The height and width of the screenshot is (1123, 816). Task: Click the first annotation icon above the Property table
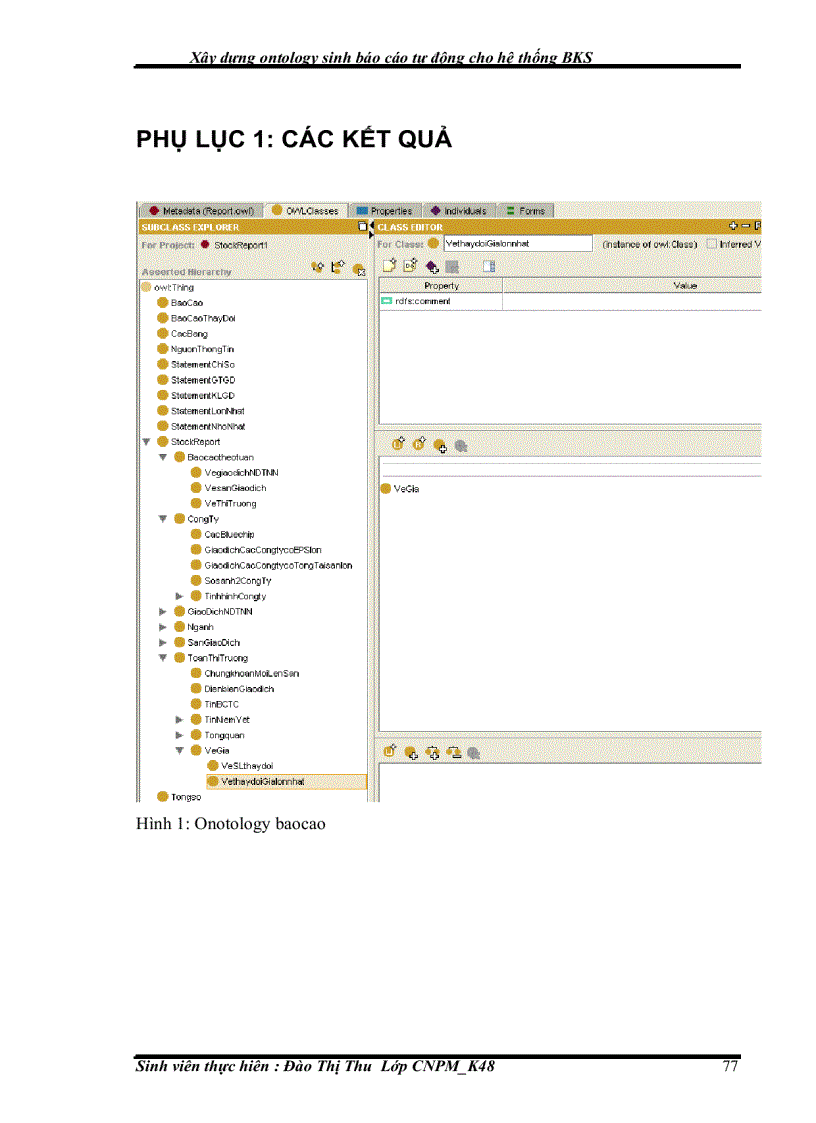point(390,265)
